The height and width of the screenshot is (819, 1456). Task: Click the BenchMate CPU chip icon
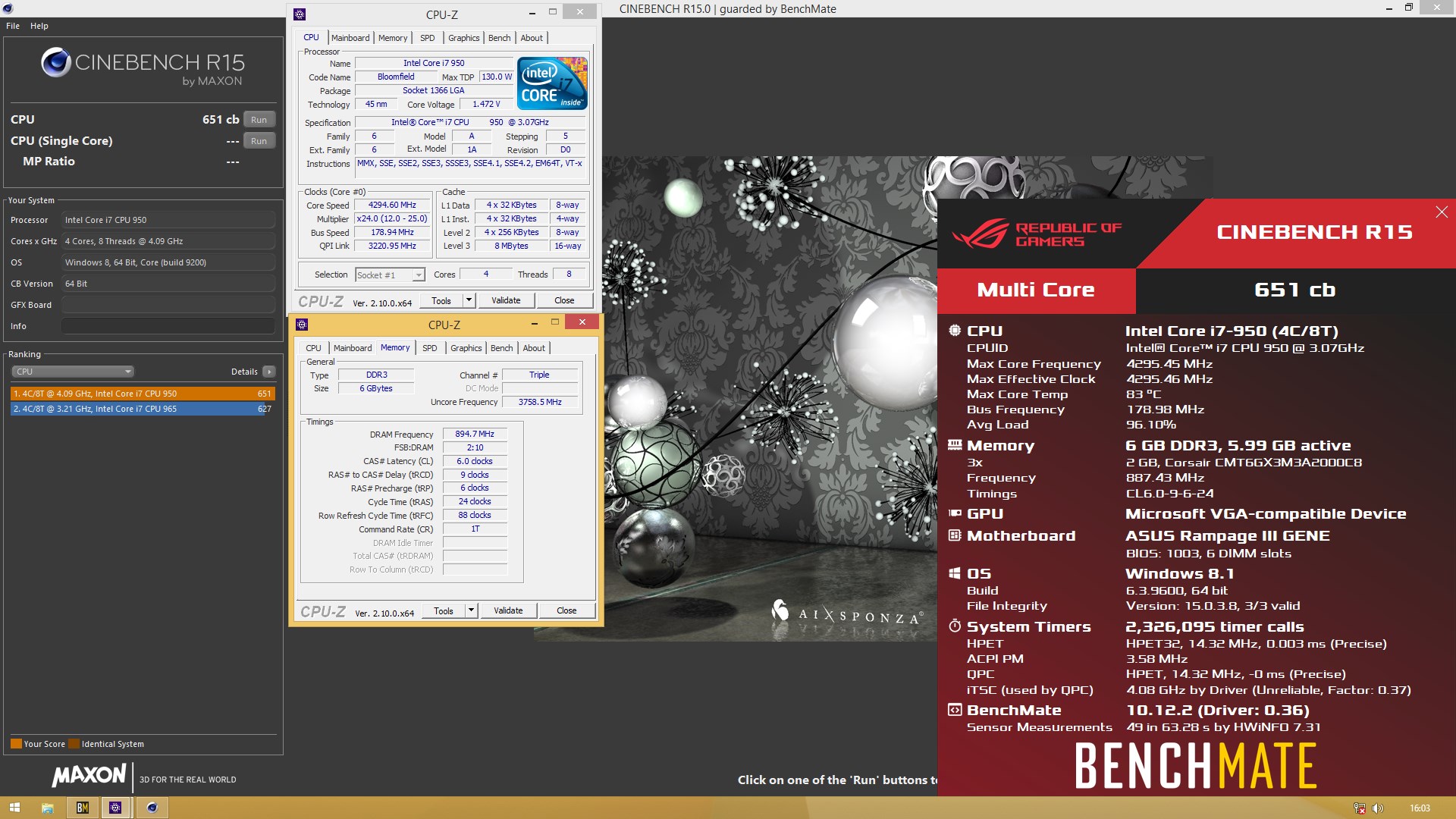[x=955, y=331]
